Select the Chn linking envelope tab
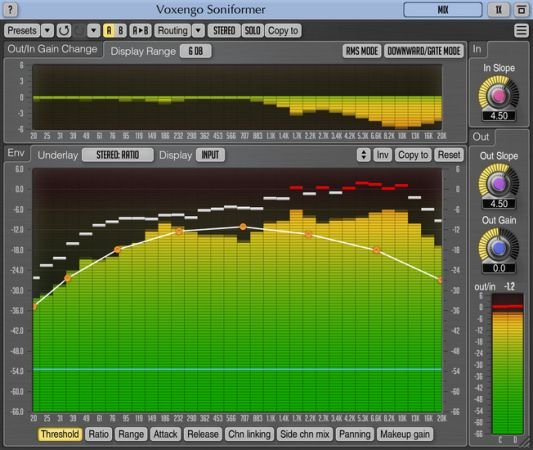533x450 pixels. (249, 434)
